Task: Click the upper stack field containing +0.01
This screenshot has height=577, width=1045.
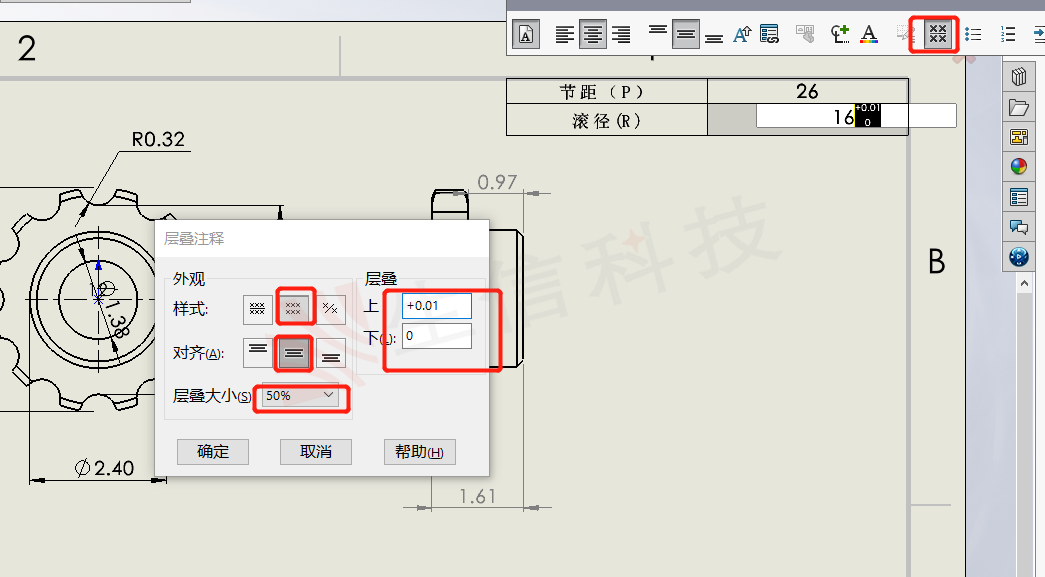Action: [437, 306]
